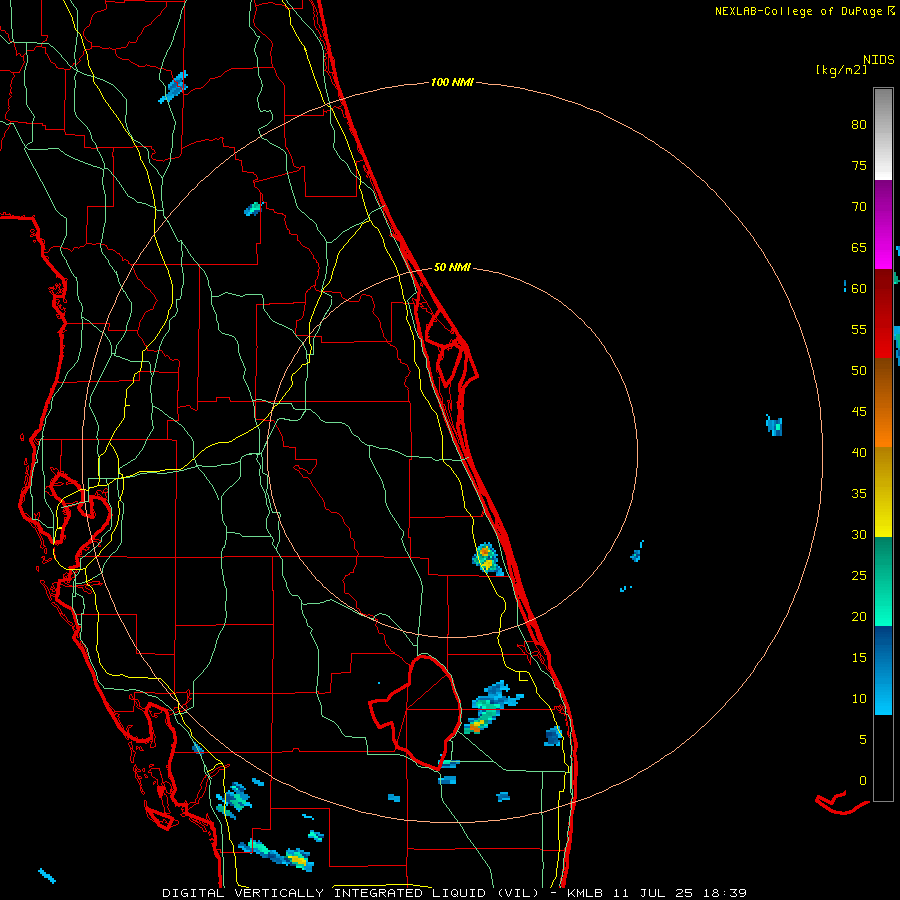The width and height of the screenshot is (900, 900).
Task: Click the 18:39 time in the caption
Action: pyautogui.click(x=725, y=893)
